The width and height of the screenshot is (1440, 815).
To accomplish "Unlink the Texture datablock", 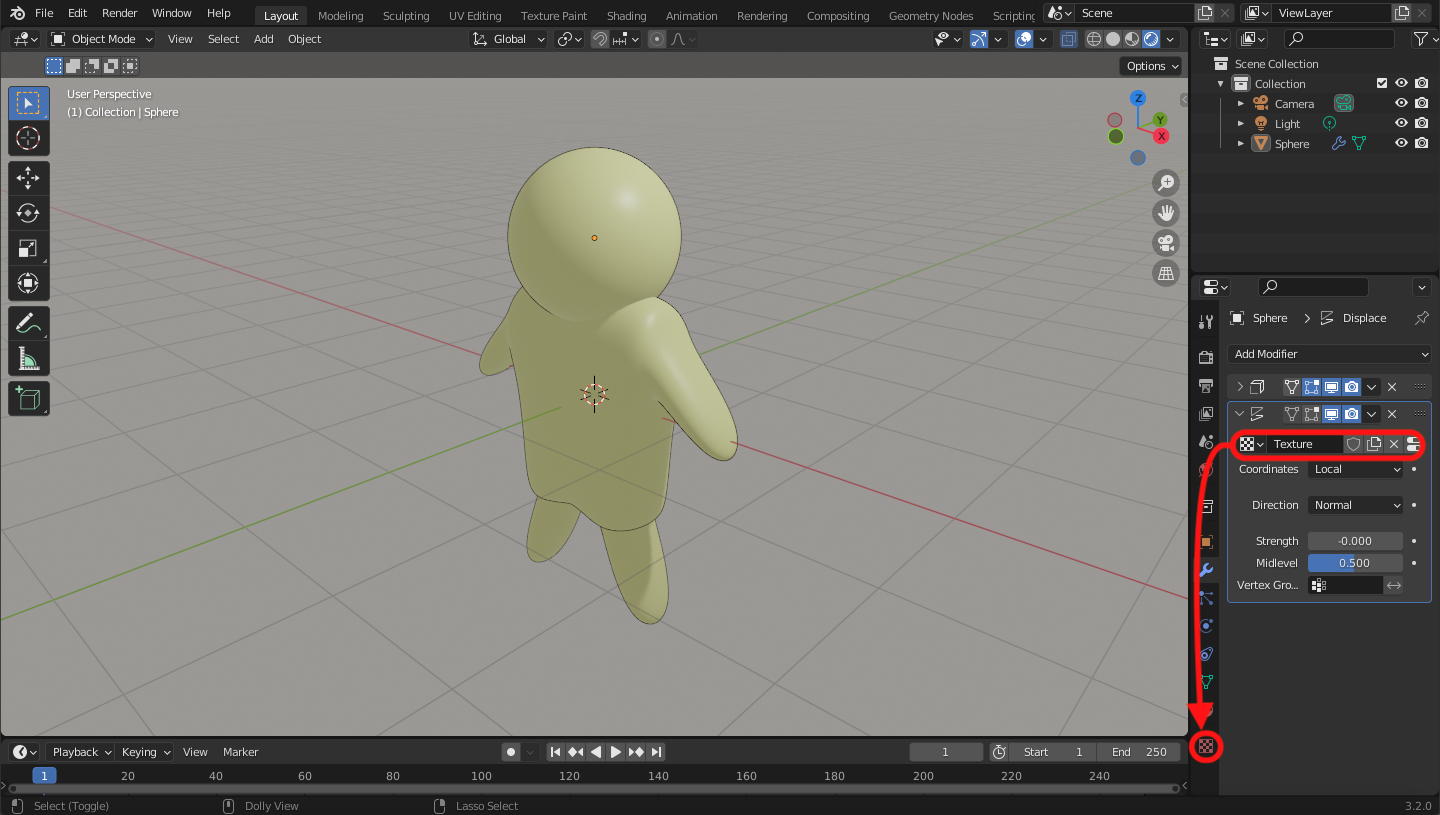I will click(1394, 444).
